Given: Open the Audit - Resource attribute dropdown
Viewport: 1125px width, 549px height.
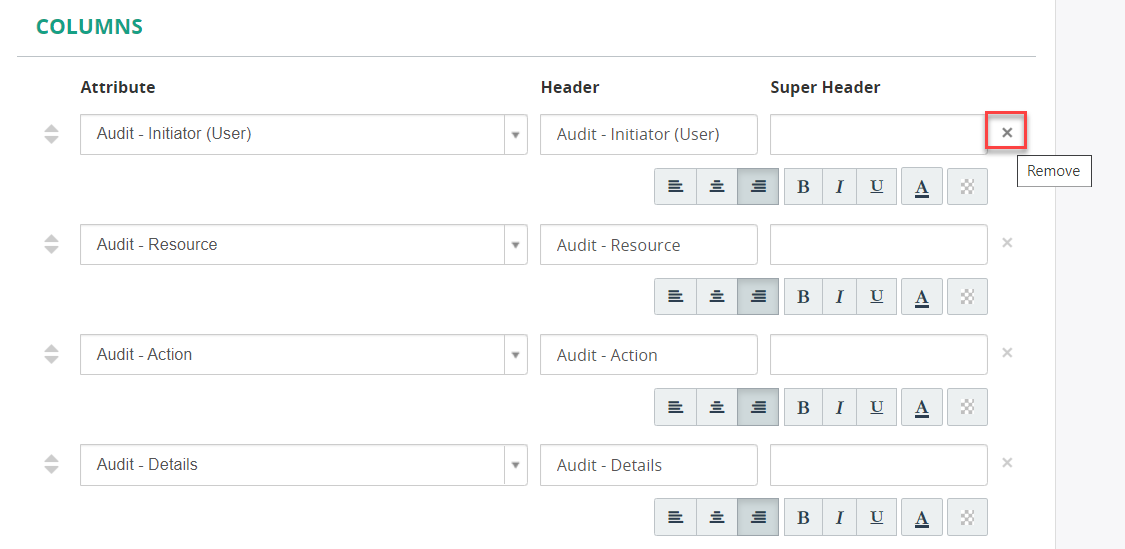Looking at the screenshot, I should pos(515,245).
